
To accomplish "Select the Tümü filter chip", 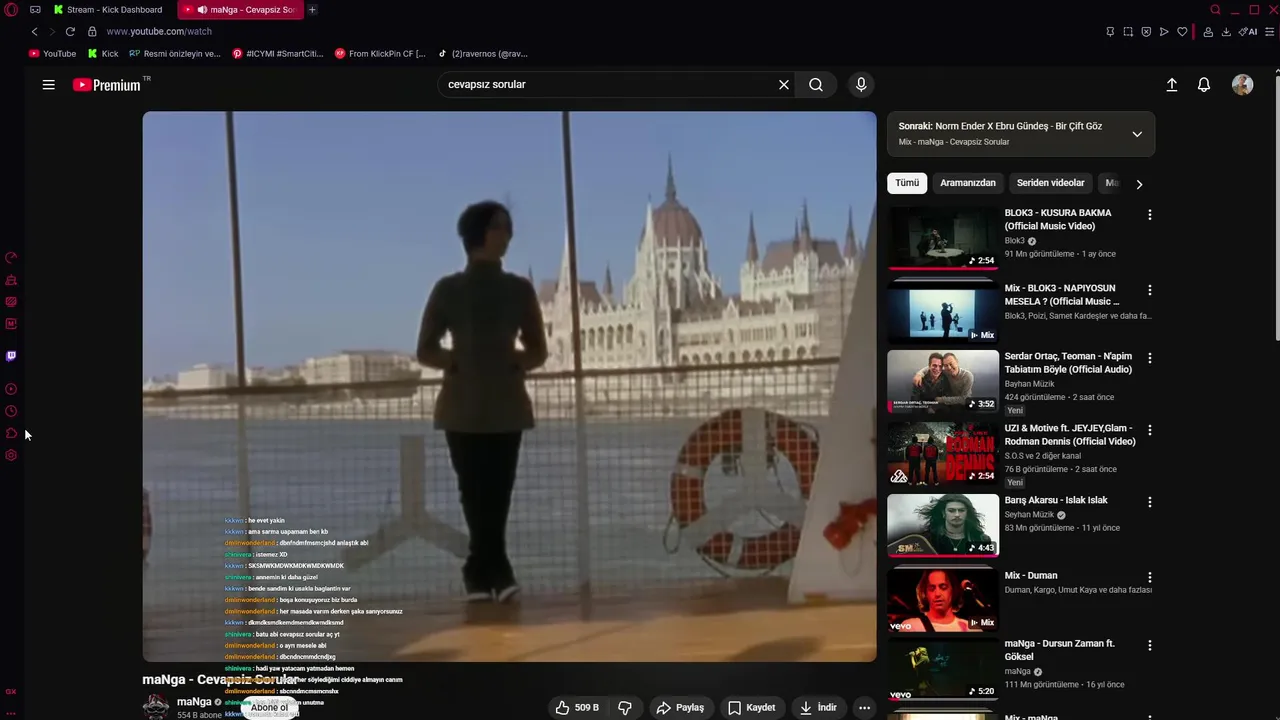I will 907,183.
